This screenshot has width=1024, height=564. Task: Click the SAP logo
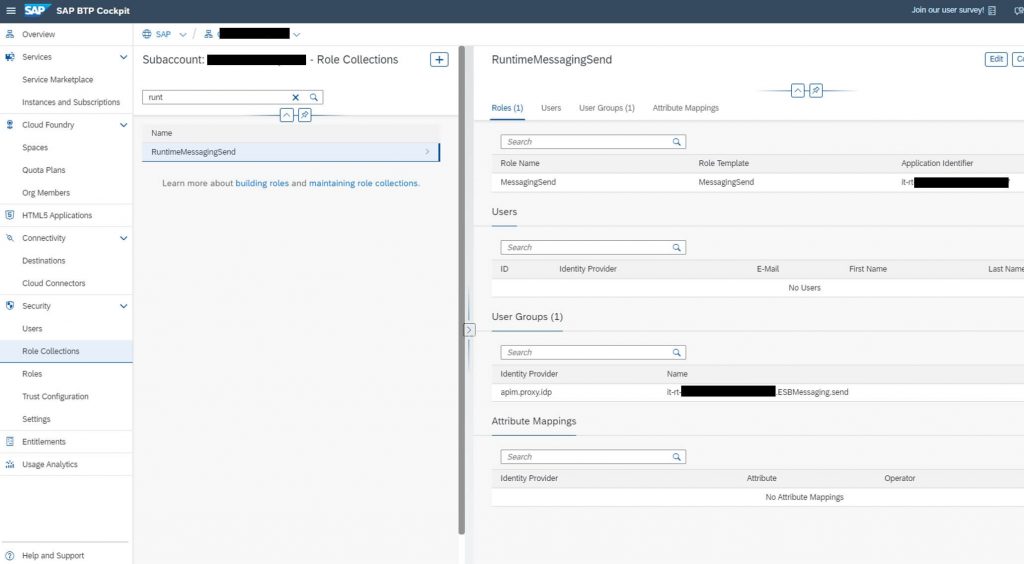coord(37,10)
